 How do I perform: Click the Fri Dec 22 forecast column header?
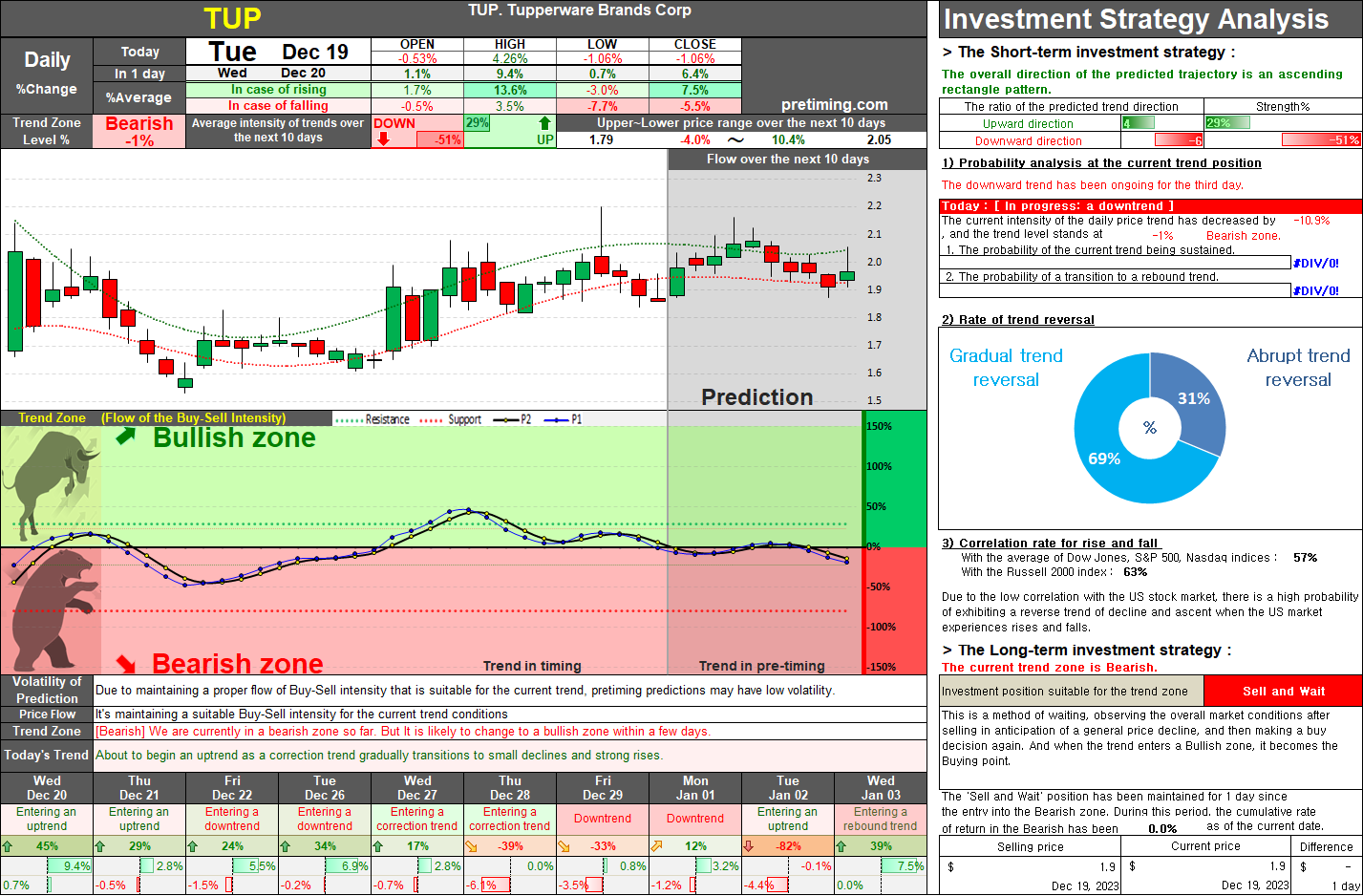point(232,788)
